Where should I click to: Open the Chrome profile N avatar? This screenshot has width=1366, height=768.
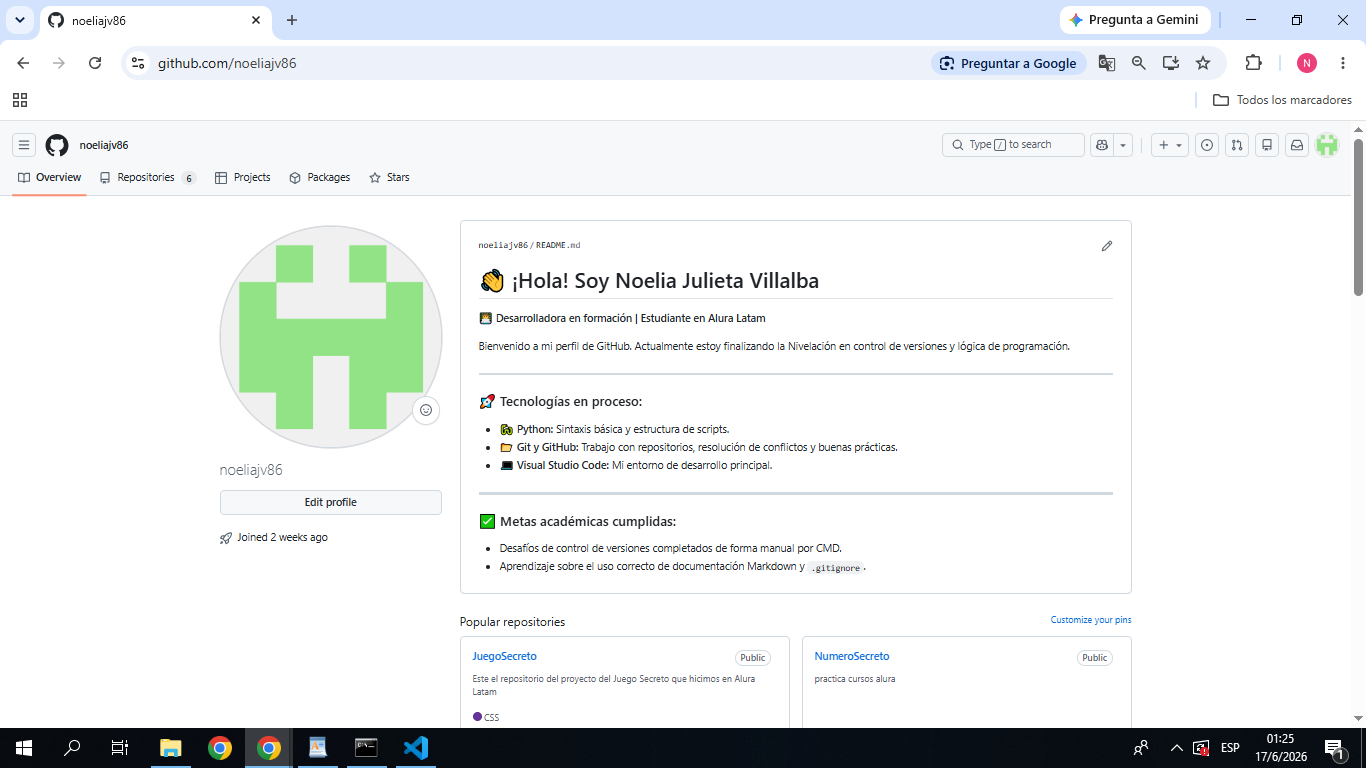pos(1307,63)
